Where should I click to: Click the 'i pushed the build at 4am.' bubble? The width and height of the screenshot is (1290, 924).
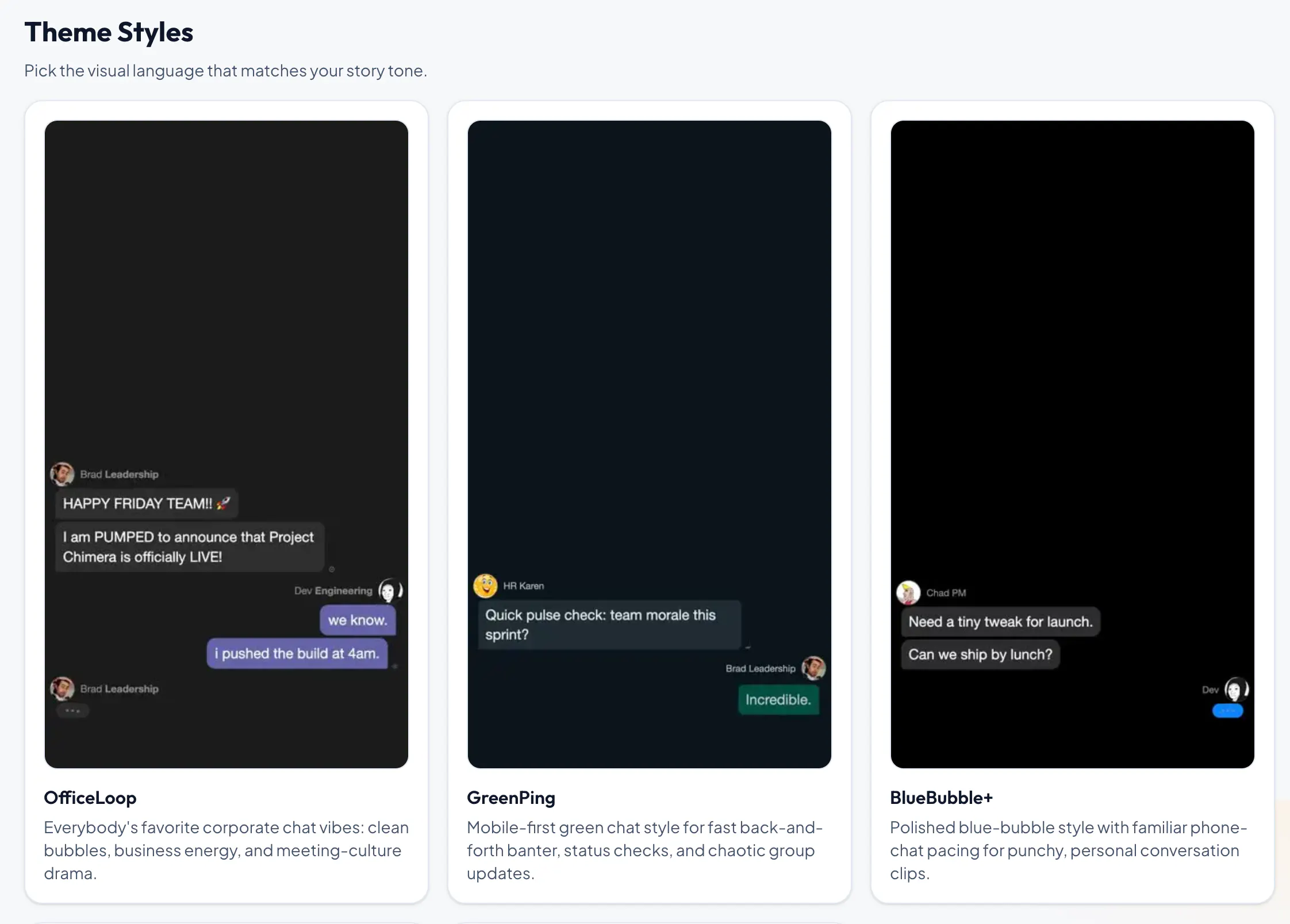click(x=297, y=653)
